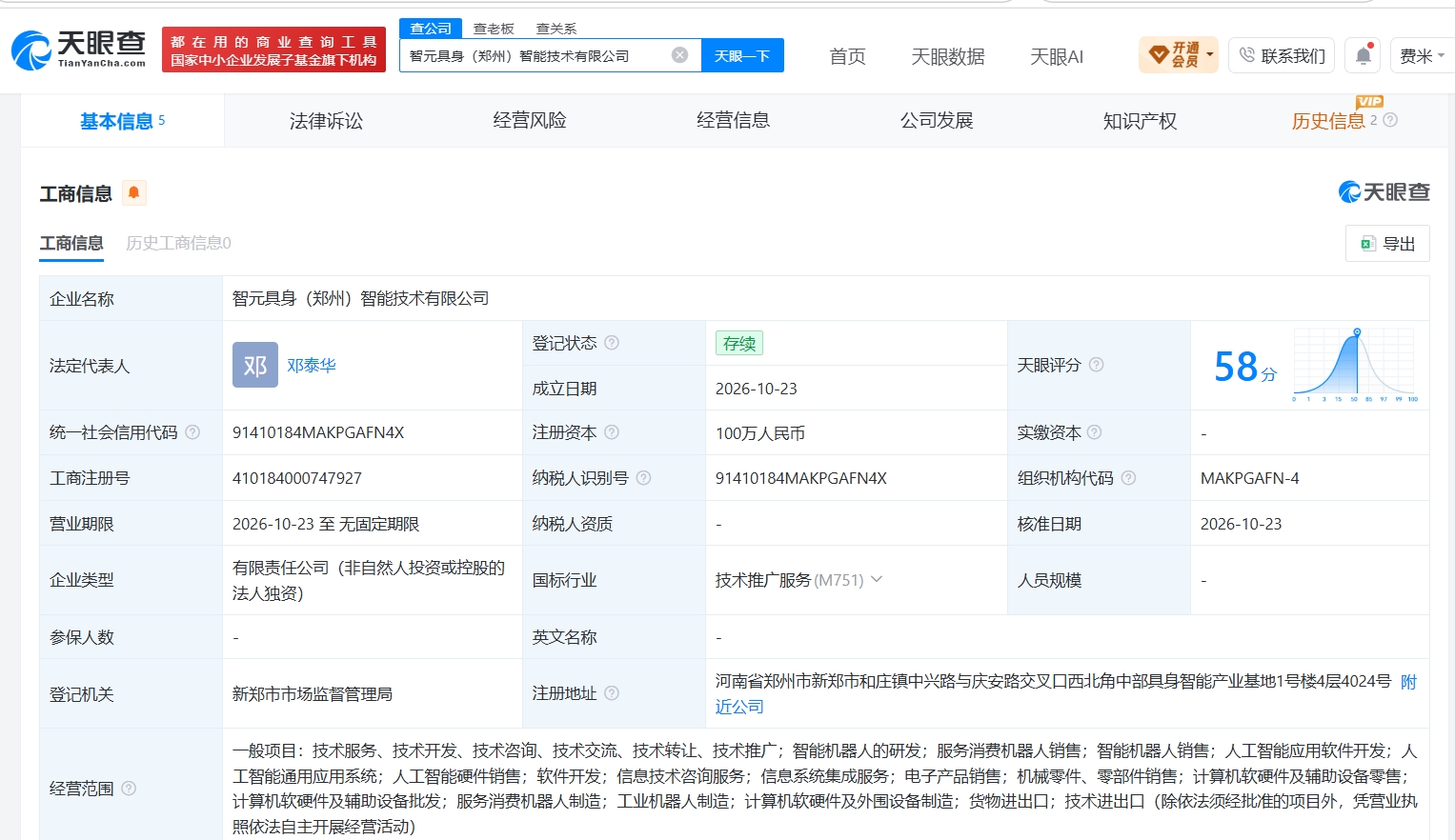Viewport: 1455px width, 840px height.
Task: Clear the company search box text
Action: [679, 55]
